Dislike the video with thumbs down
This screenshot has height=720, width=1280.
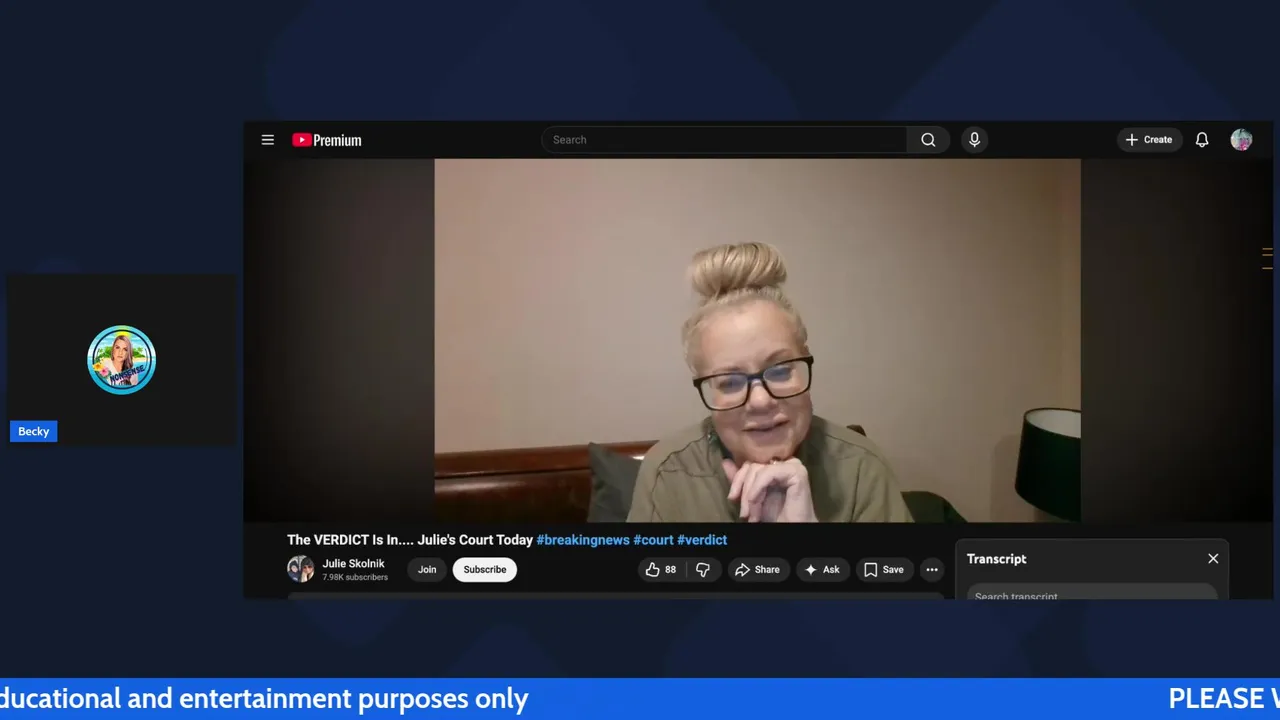click(703, 570)
